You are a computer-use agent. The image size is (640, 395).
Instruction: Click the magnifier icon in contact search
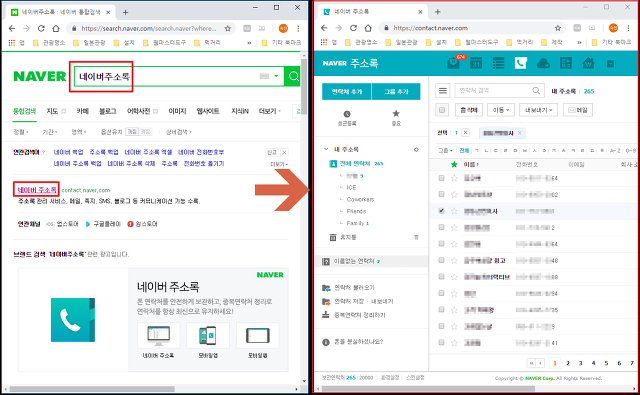point(536,91)
